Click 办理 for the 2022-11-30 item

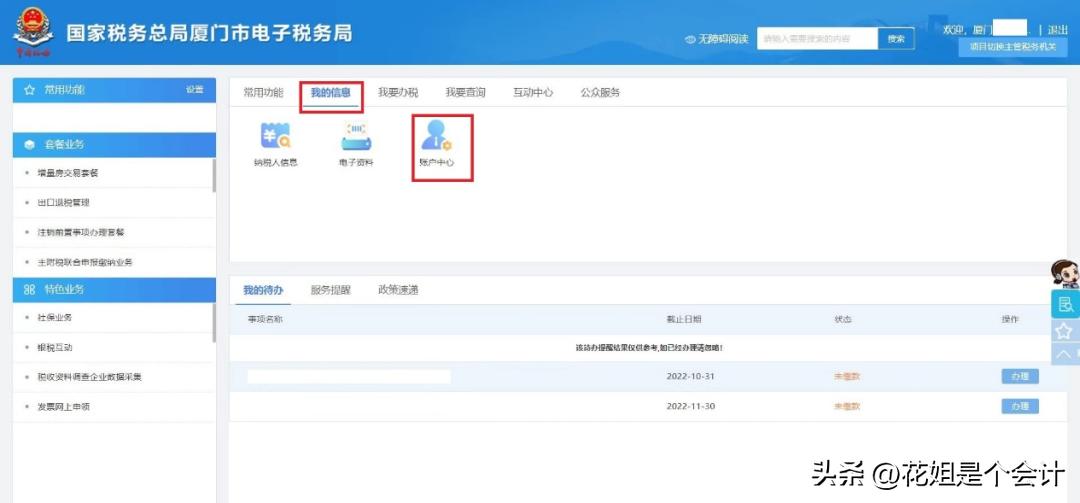tap(1020, 407)
